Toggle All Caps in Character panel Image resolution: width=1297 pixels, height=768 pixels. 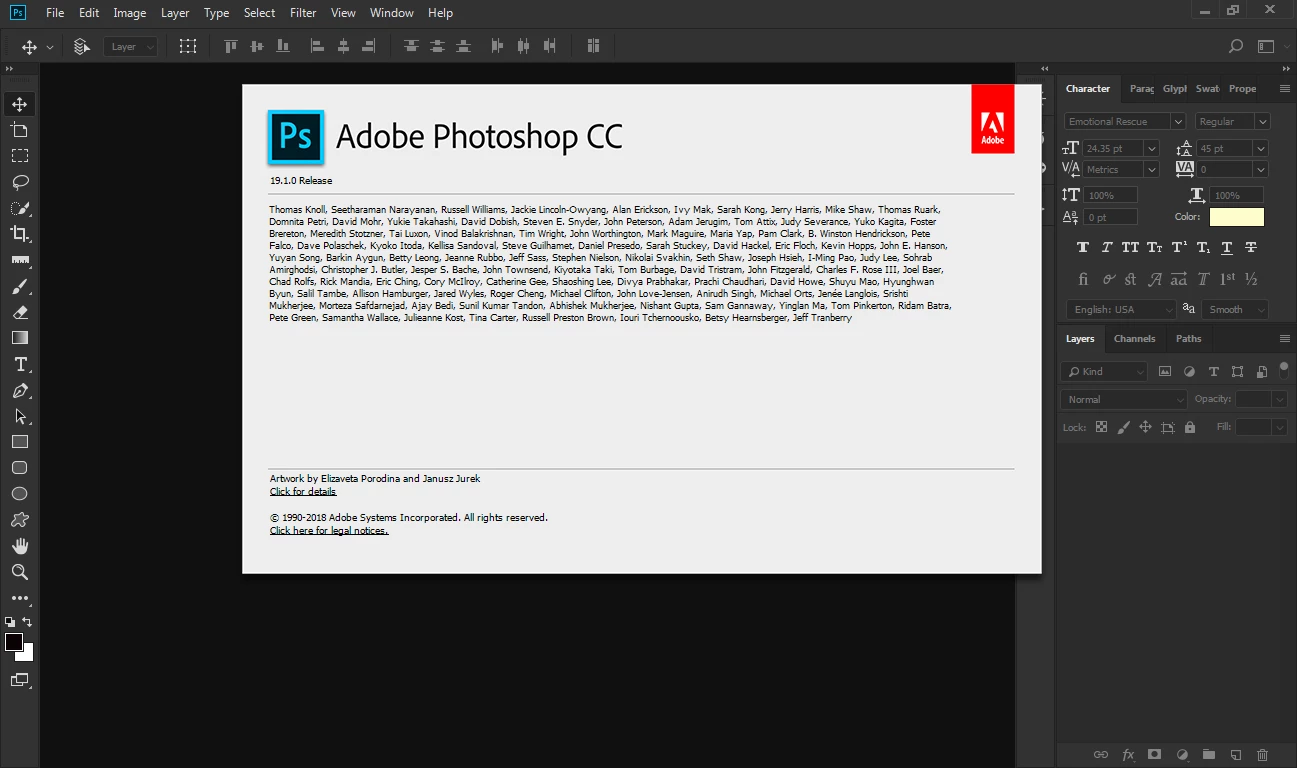[x=1131, y=247]
